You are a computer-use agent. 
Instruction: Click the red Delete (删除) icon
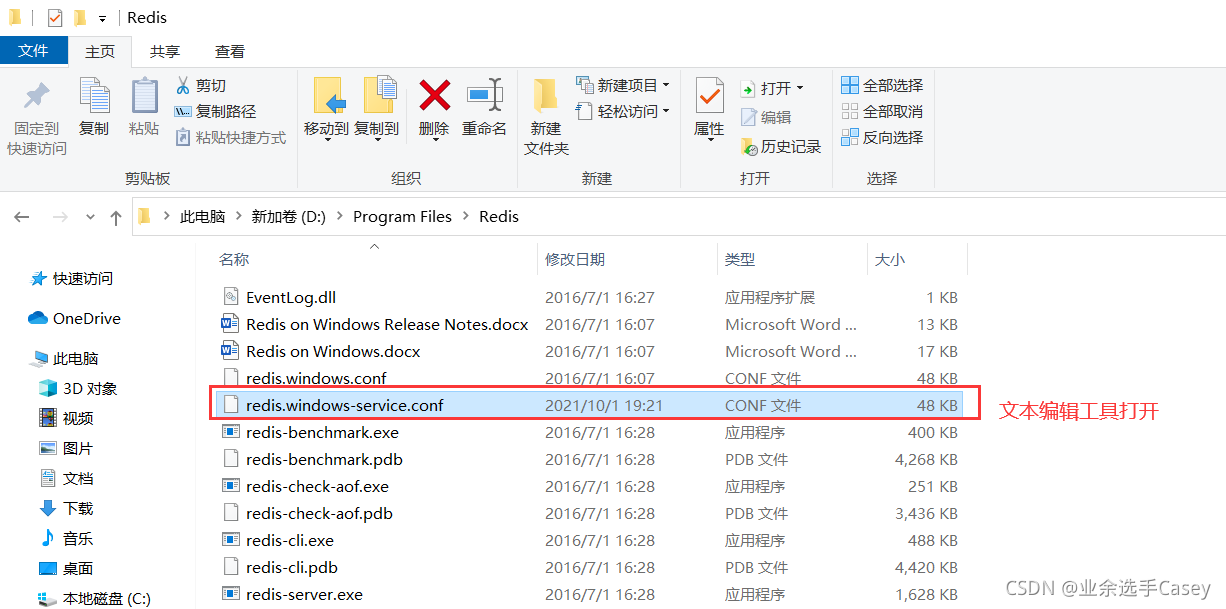(434, 96)
